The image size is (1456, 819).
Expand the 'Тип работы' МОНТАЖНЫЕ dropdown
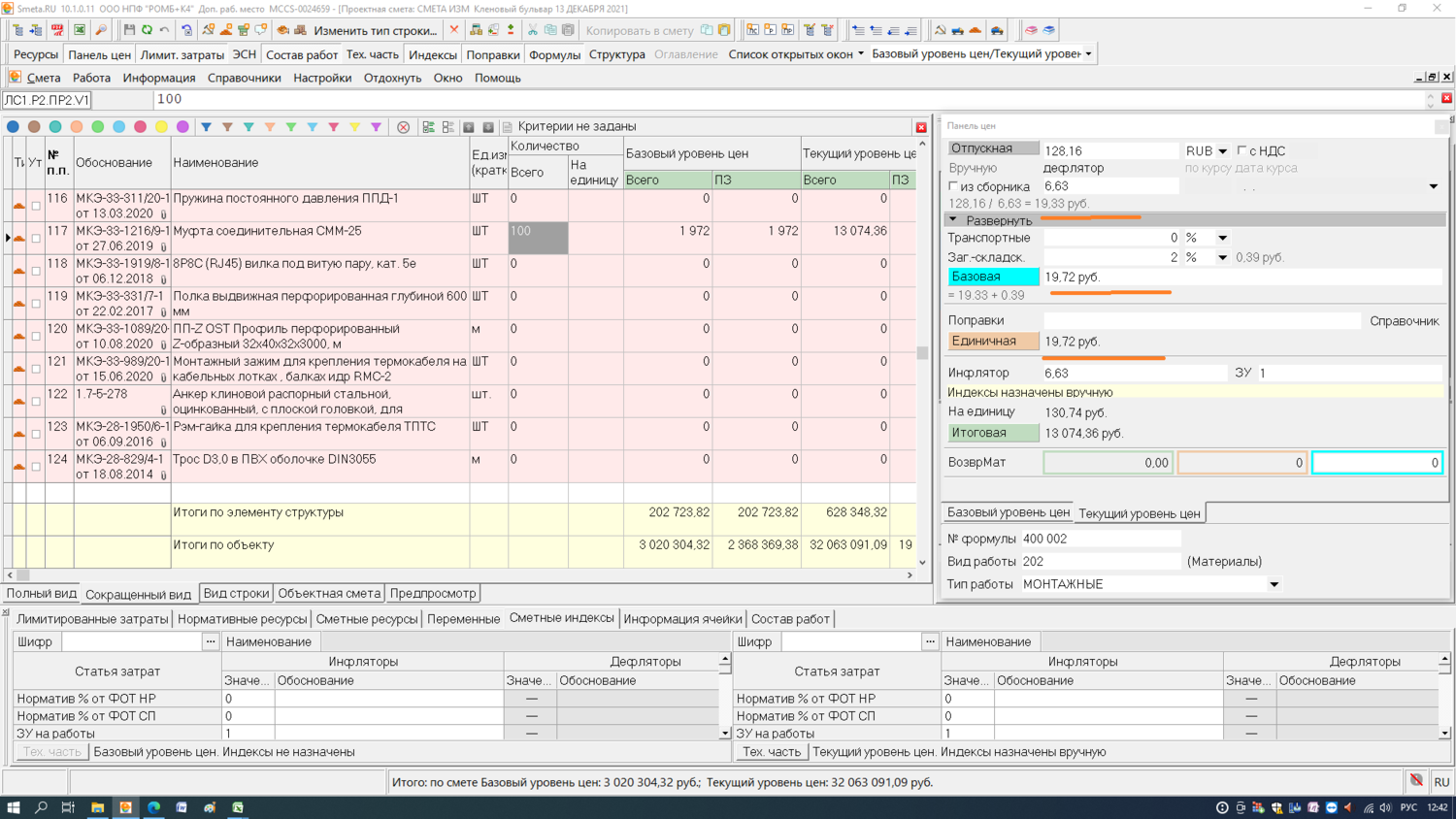(1274, 584)
